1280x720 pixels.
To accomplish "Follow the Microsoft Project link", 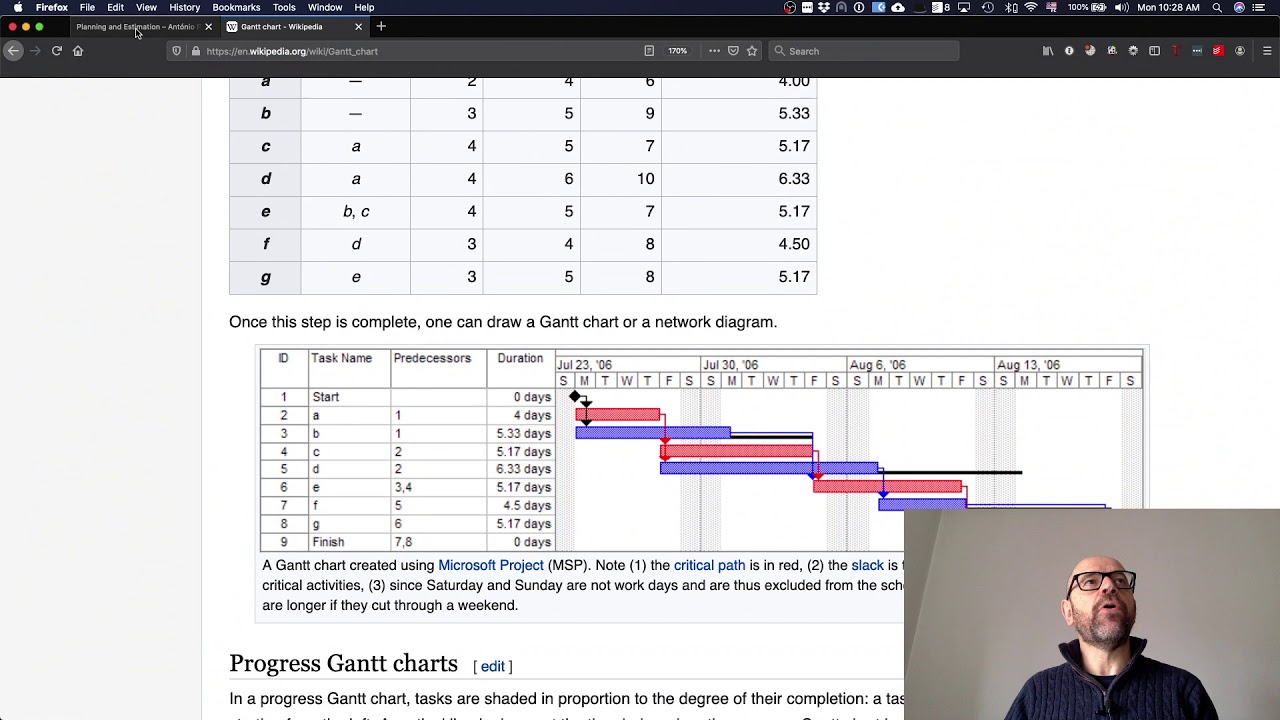I will tap(491, 565).
